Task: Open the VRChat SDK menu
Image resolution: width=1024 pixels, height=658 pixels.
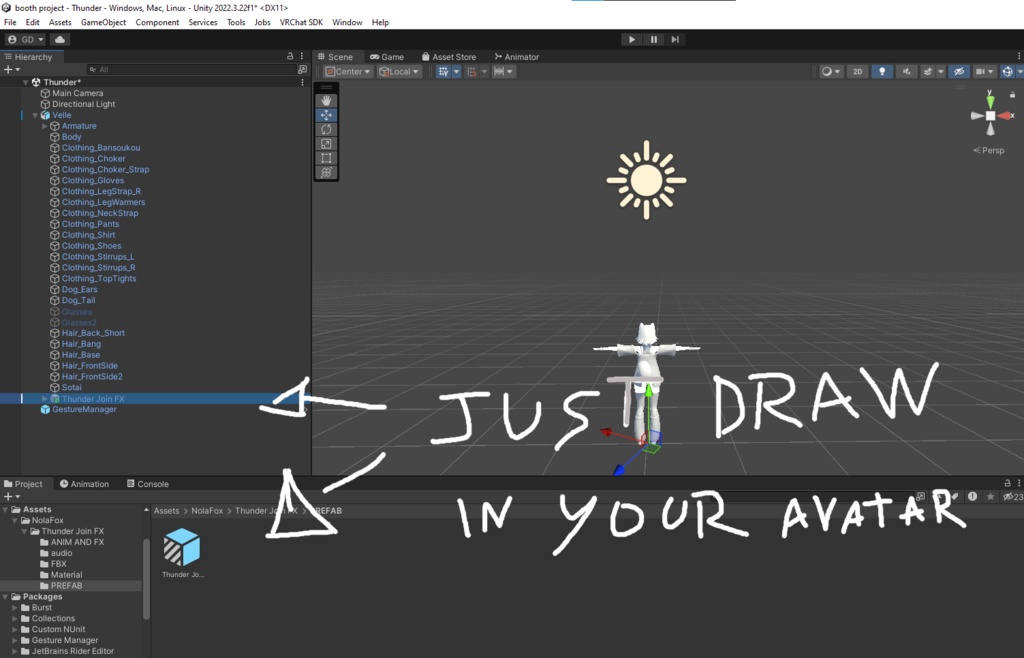Action: coord(301,22)
